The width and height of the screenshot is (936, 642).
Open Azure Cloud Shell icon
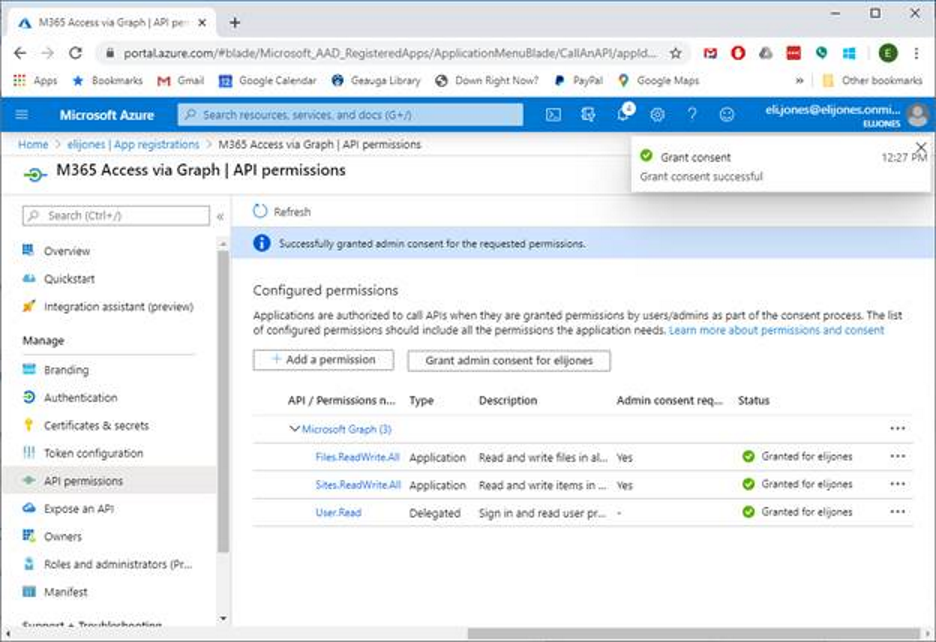click(x=553, y=115)
